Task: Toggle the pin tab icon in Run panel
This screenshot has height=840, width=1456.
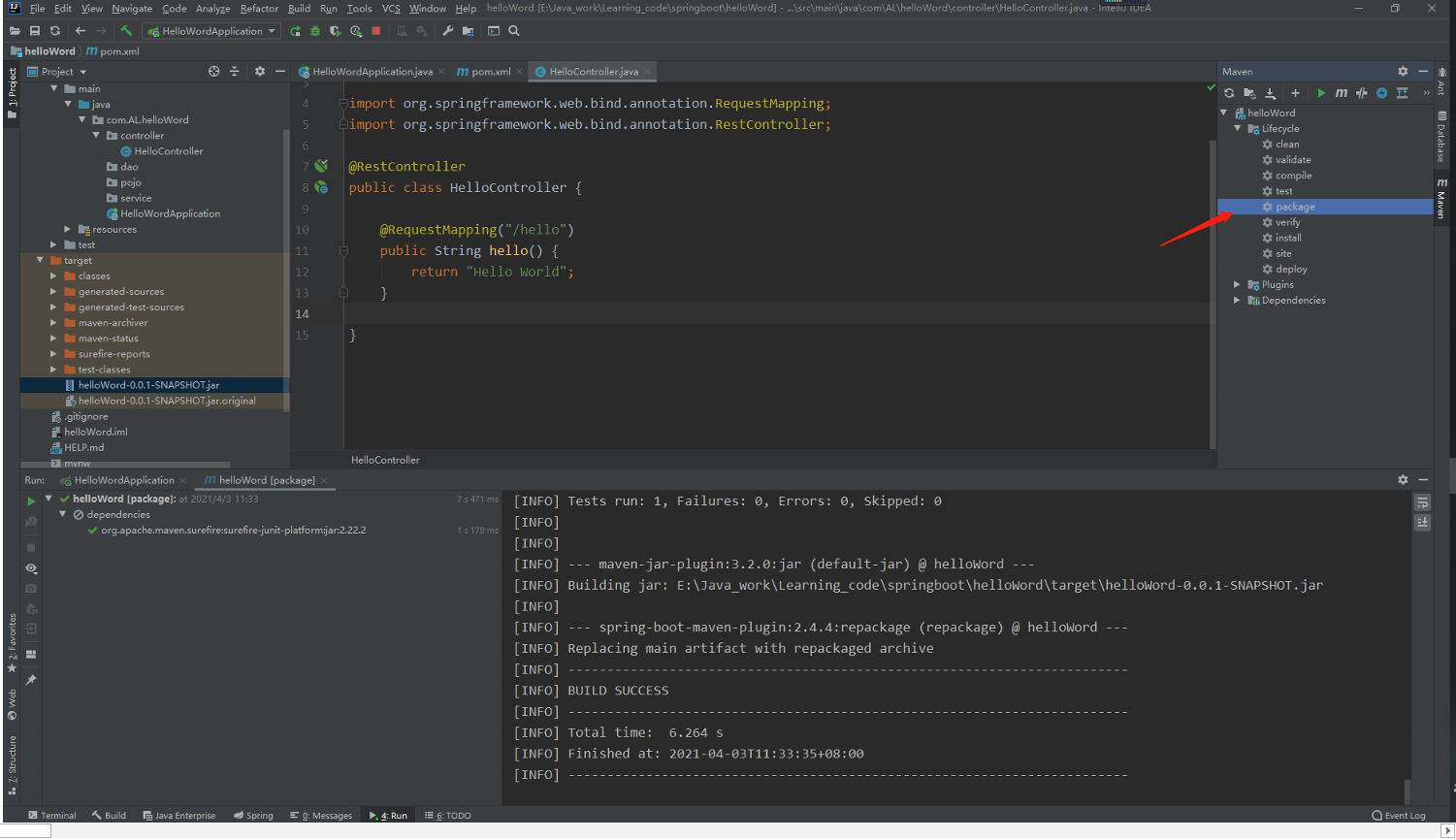Action: (x=31, y=680)
